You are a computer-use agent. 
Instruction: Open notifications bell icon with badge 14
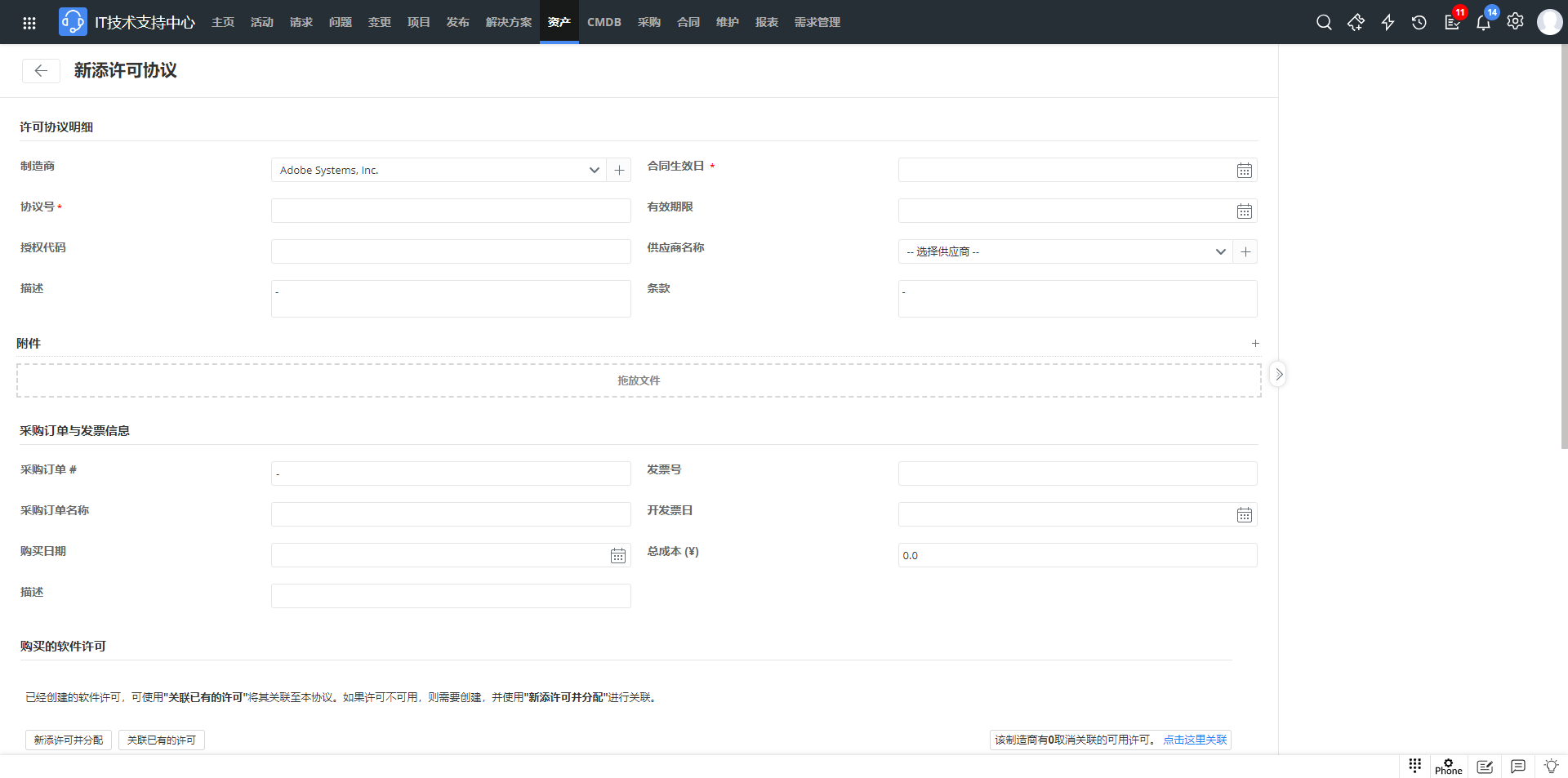(x=1484, y=22)
